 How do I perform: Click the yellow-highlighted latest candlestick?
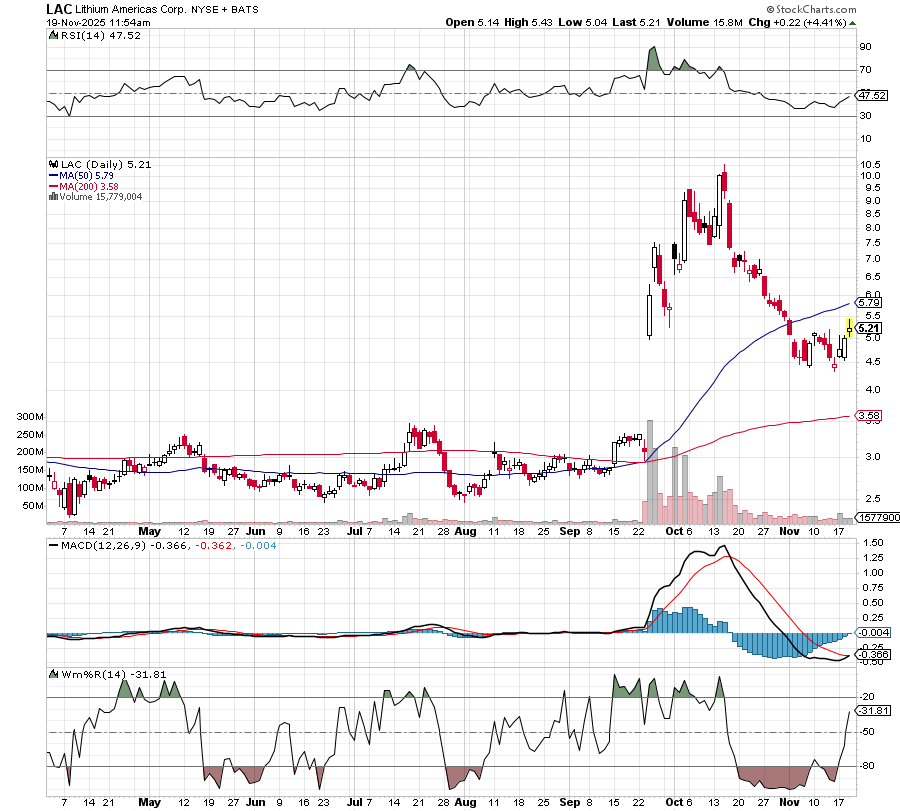849,326
